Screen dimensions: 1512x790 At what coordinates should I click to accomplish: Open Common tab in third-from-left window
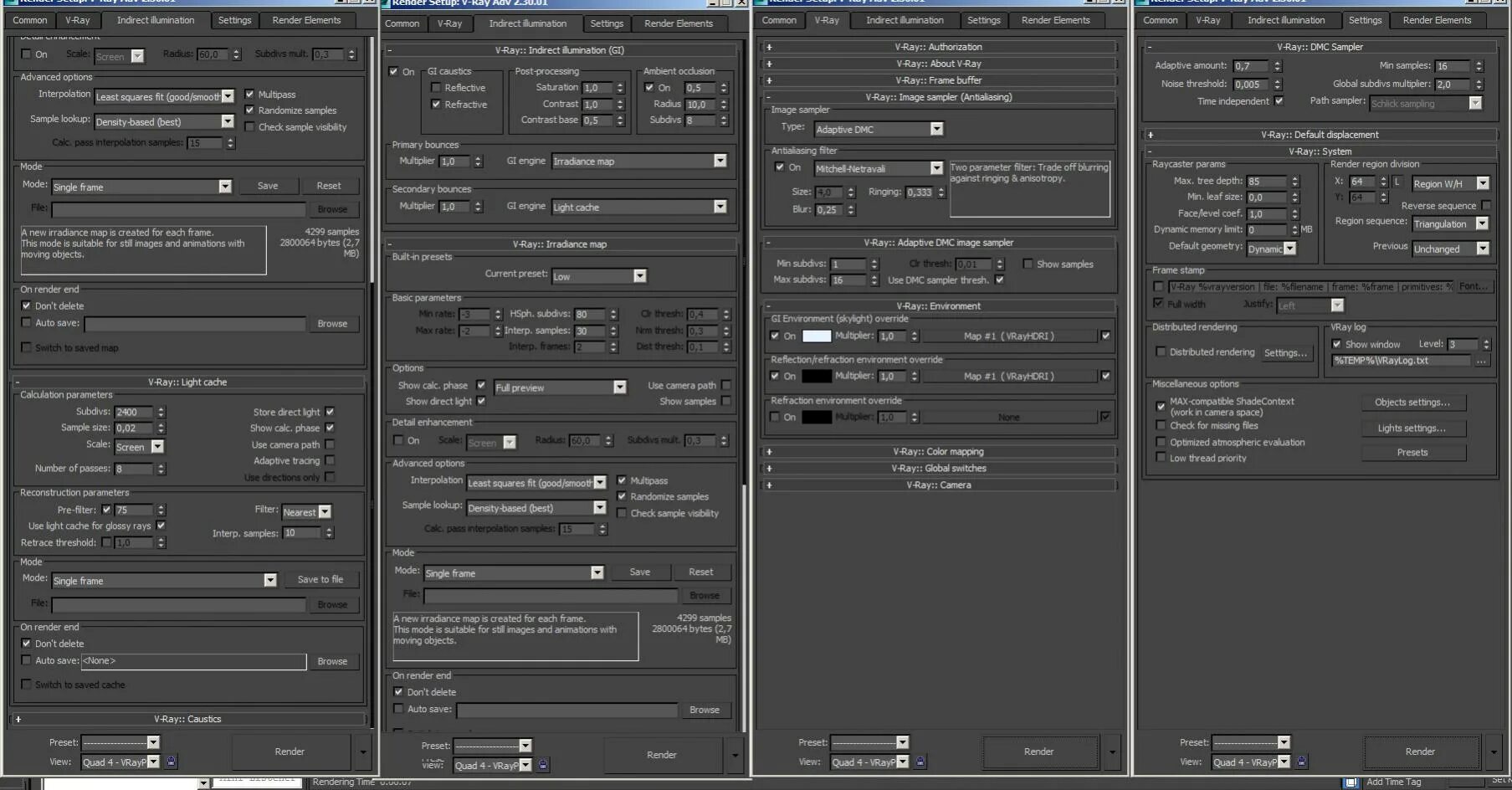tap(779, 20)
